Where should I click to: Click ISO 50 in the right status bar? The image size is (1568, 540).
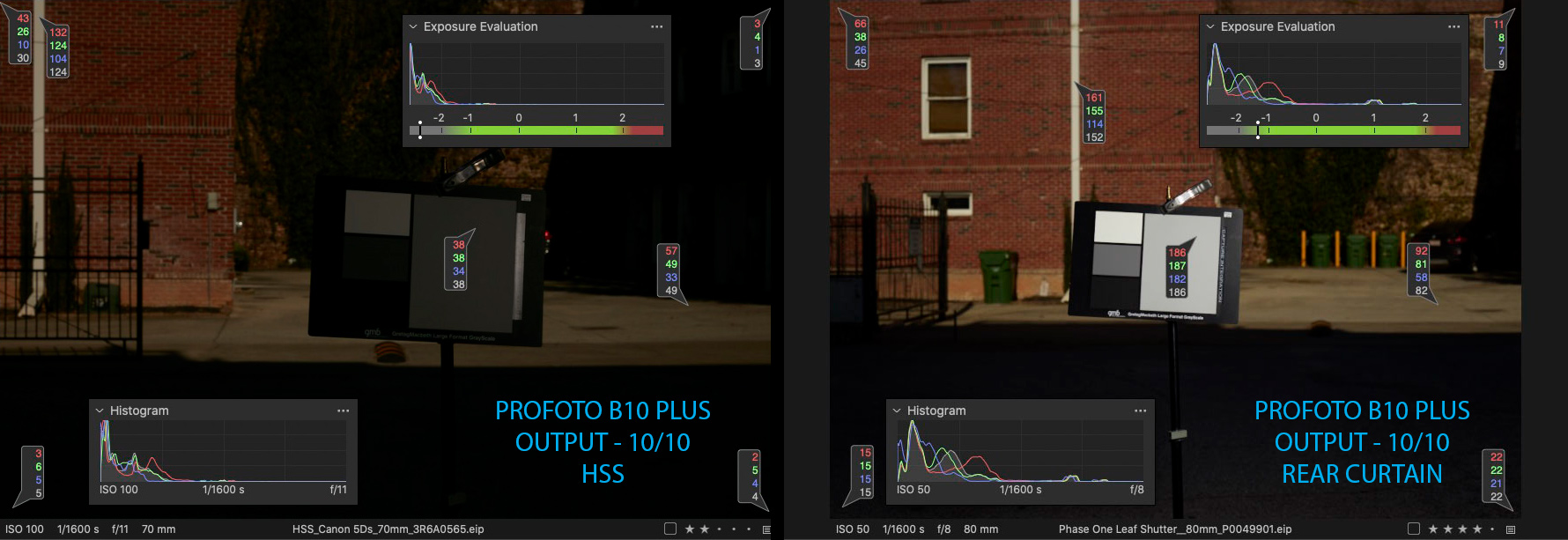pyautogui.click(x=853, y=529)
